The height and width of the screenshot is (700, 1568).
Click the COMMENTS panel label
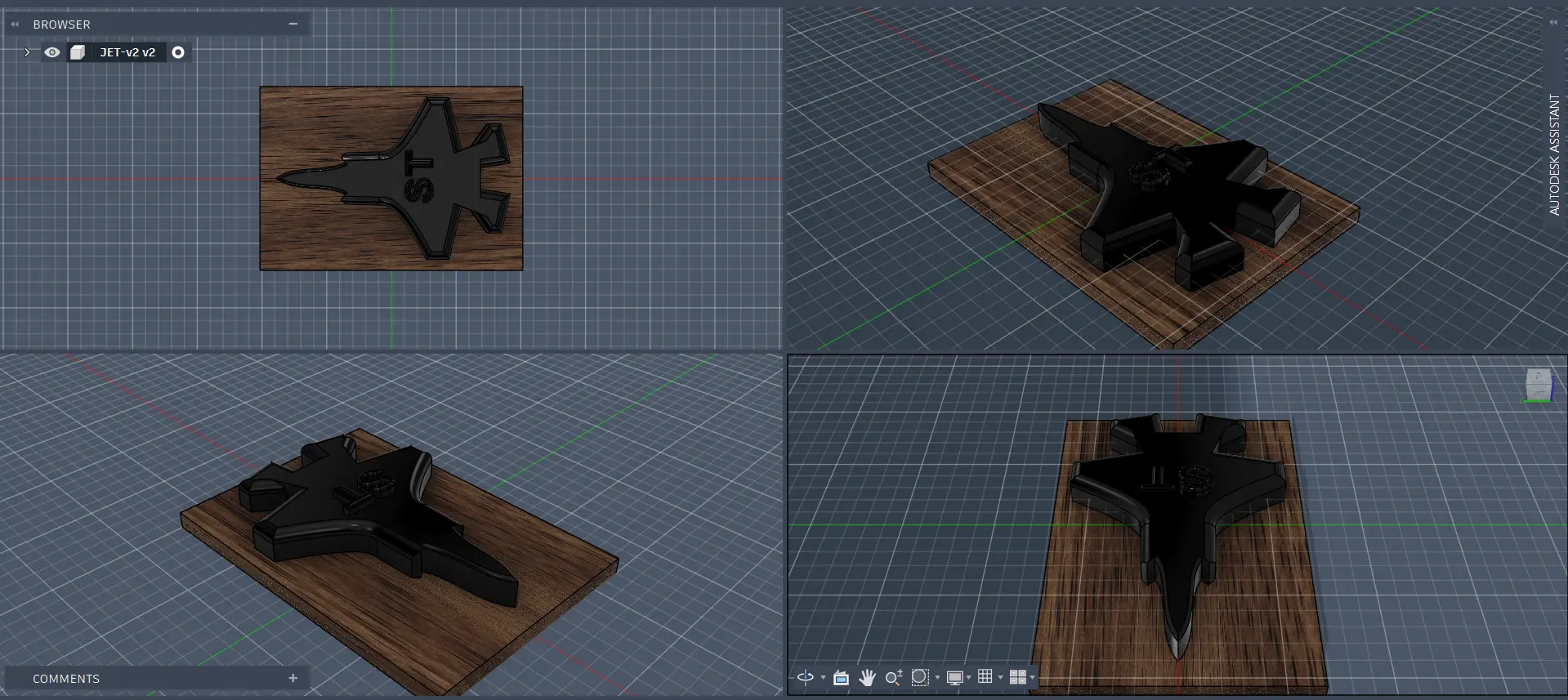[x=66, y=679]
